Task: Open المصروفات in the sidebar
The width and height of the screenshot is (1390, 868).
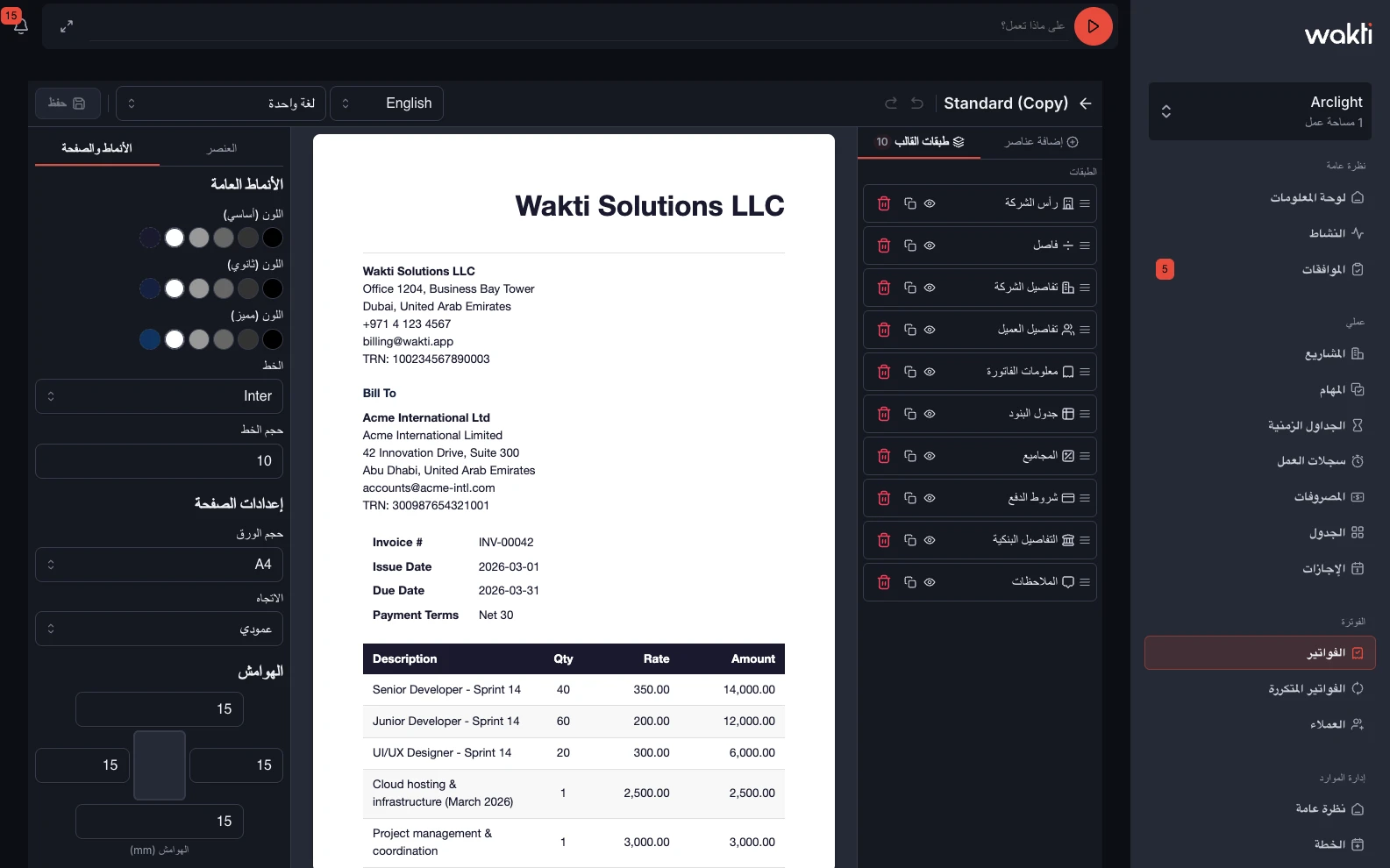Action: (x=1260, y=497)
